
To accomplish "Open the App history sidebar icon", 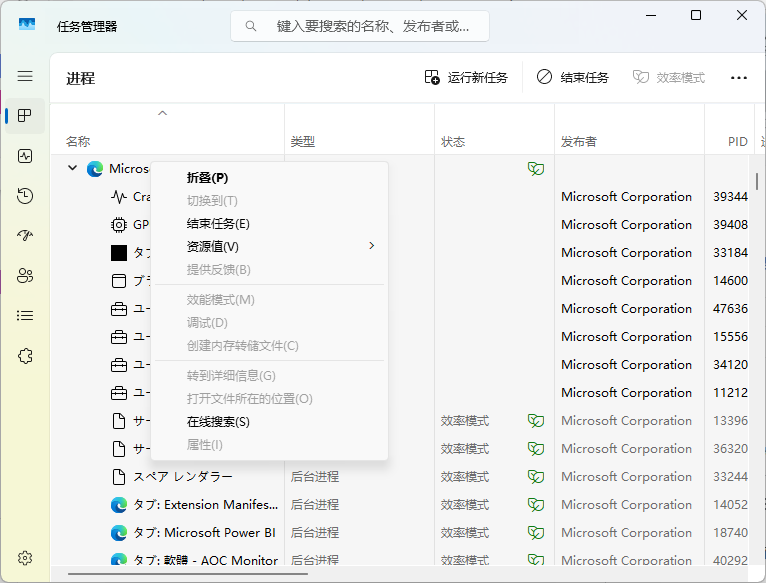I will [x=25, y=196].
